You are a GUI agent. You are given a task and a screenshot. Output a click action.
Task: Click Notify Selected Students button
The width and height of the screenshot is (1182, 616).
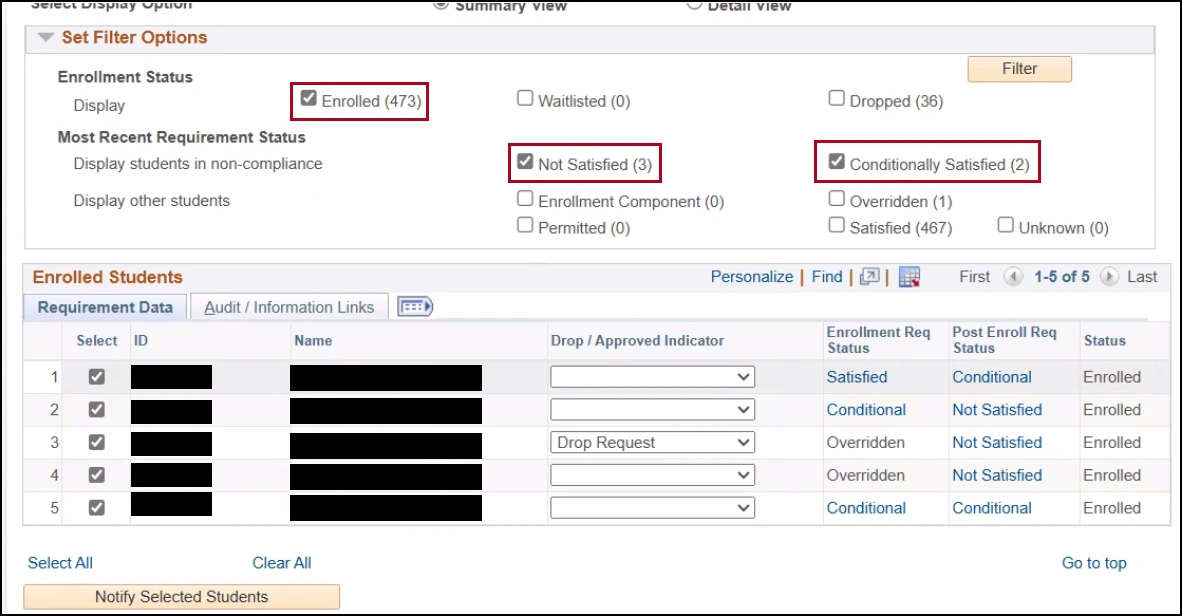point(182,596)
